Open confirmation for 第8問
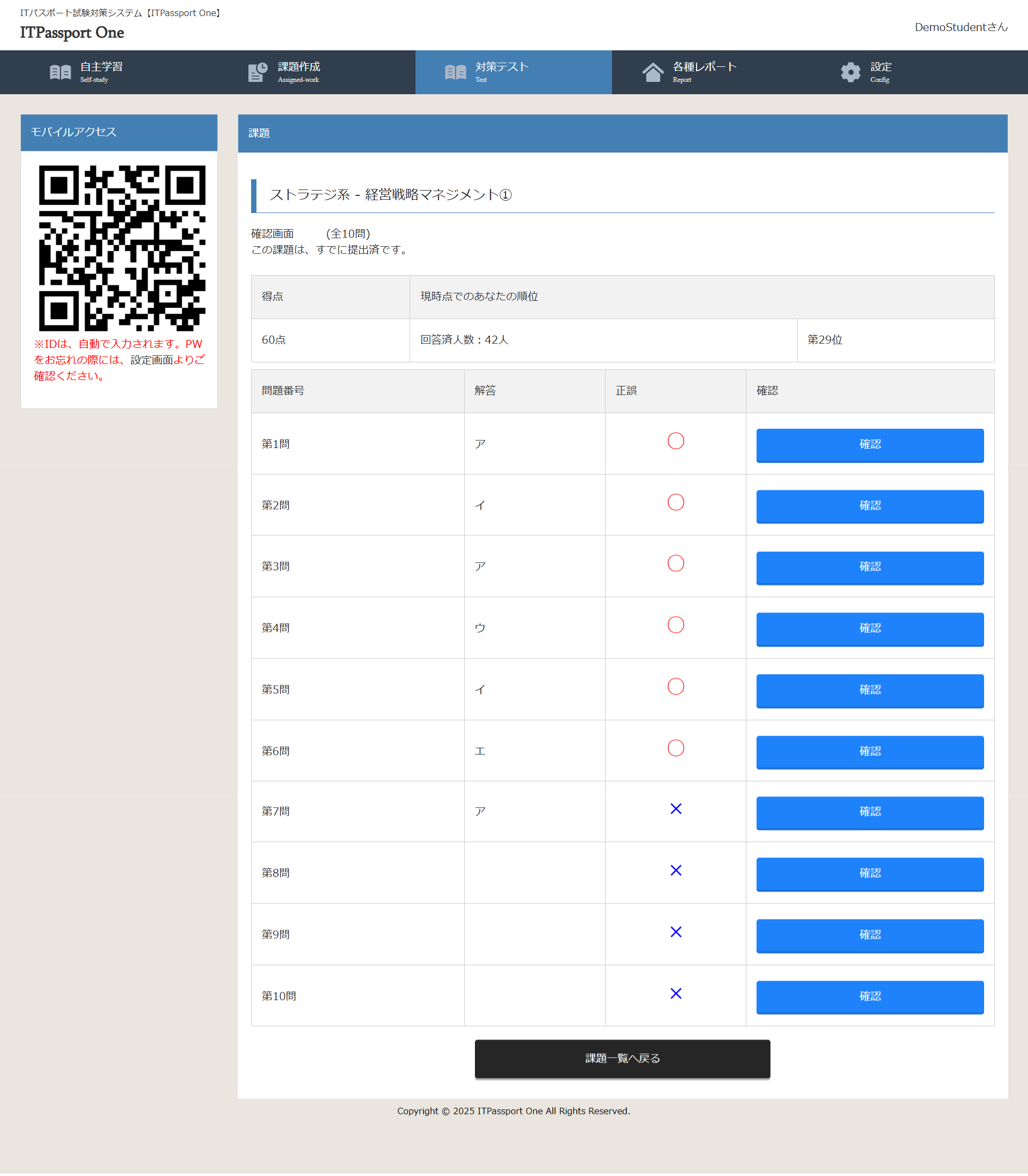 (869, 874)
